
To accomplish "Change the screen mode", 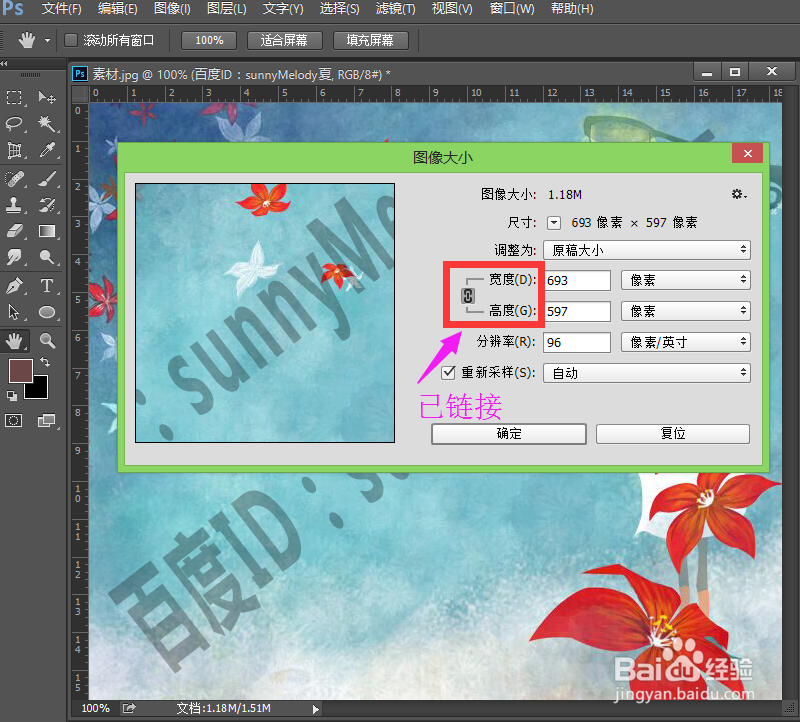I will 47,420.
